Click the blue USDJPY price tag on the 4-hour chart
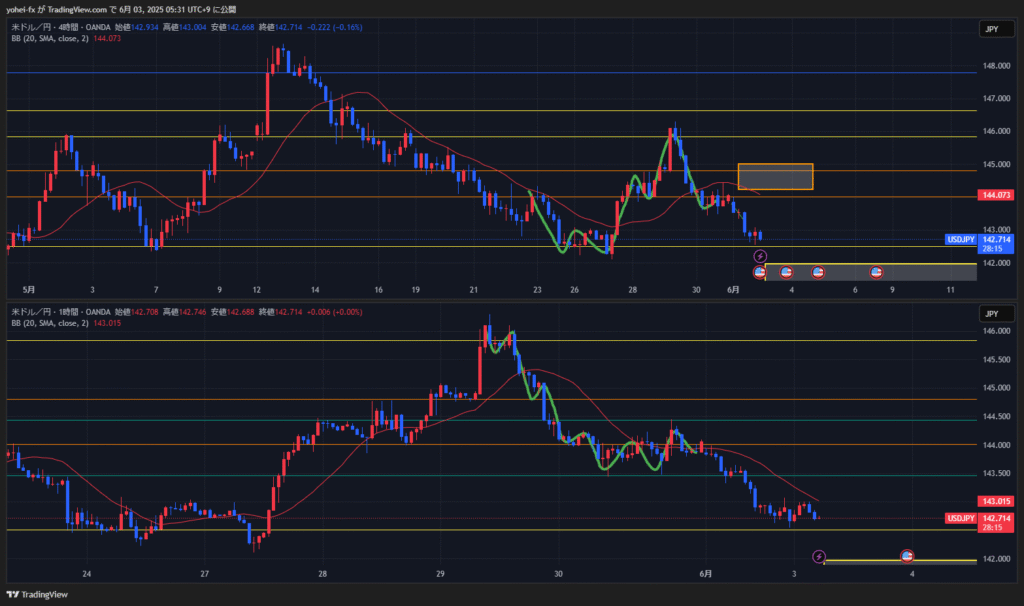Screen dimensions: 1024x606 [961, 240]
